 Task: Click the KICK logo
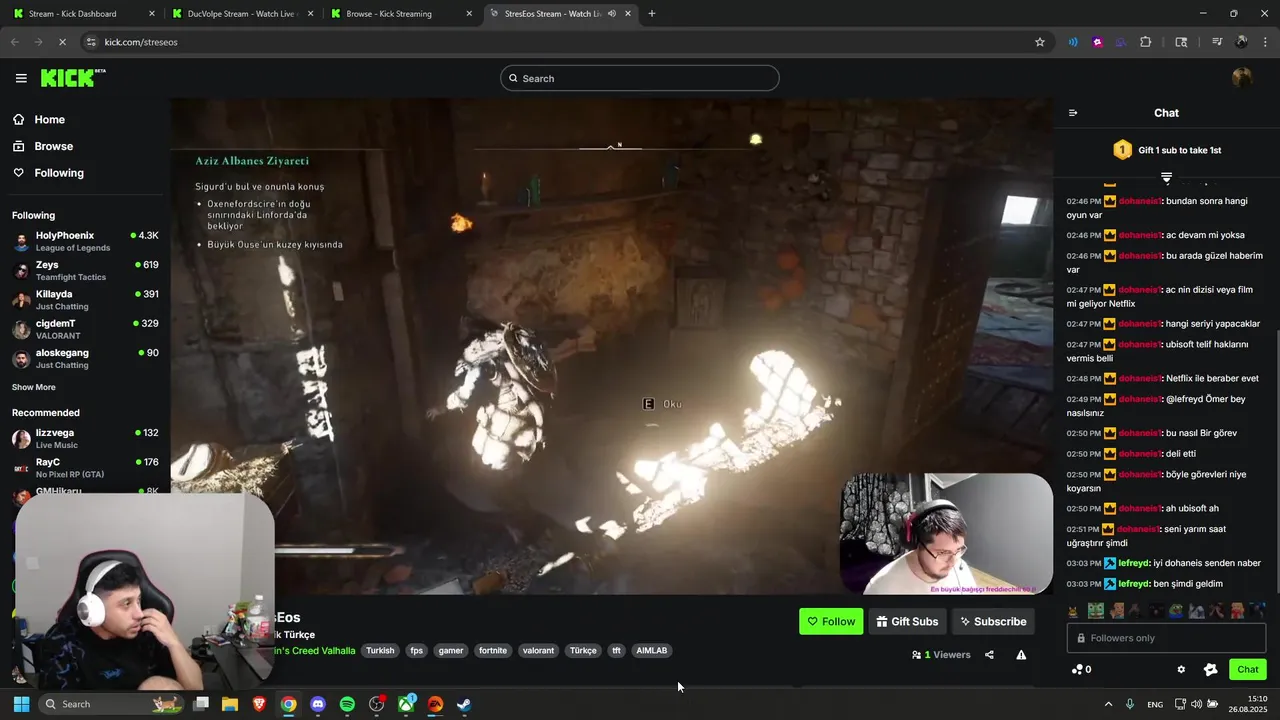(73, 78)
